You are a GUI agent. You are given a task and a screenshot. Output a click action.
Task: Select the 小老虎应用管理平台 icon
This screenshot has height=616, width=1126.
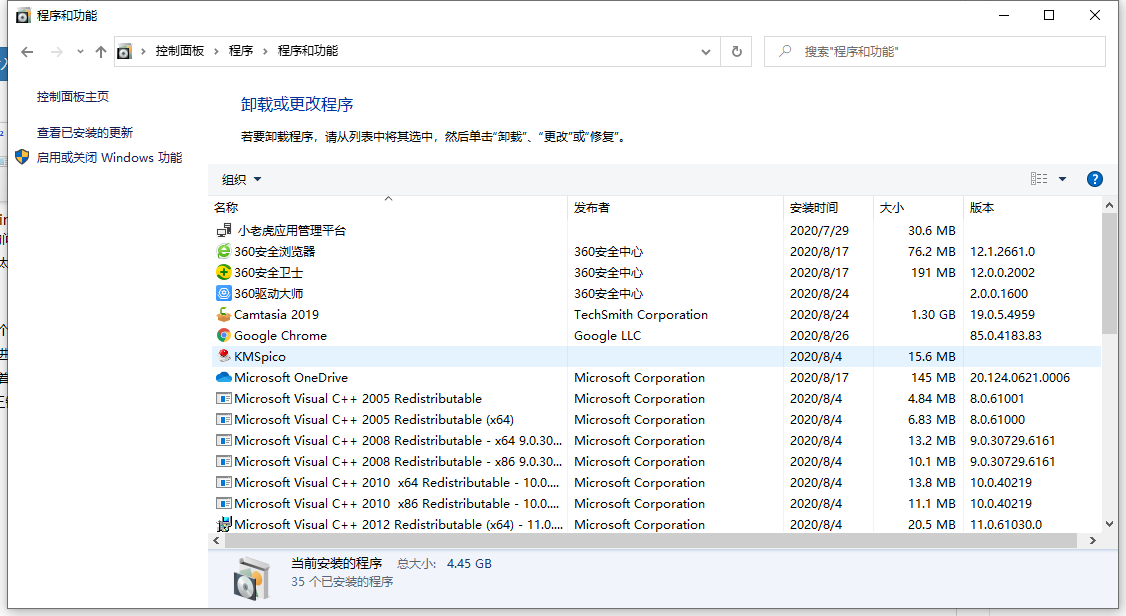(x=224, y=230)
